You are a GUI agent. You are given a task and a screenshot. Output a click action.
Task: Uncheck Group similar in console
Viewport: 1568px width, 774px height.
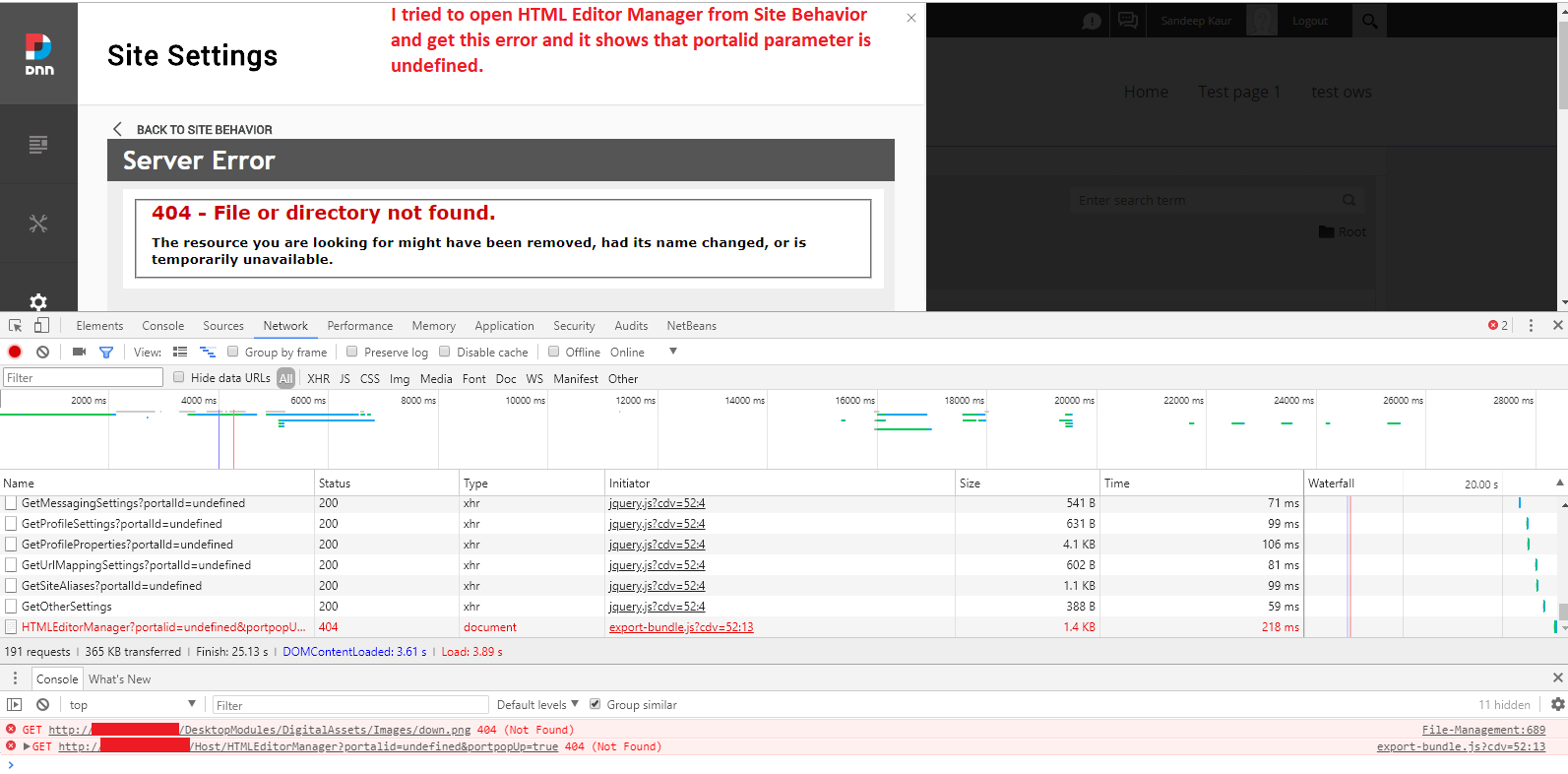[x=595, y=704]
